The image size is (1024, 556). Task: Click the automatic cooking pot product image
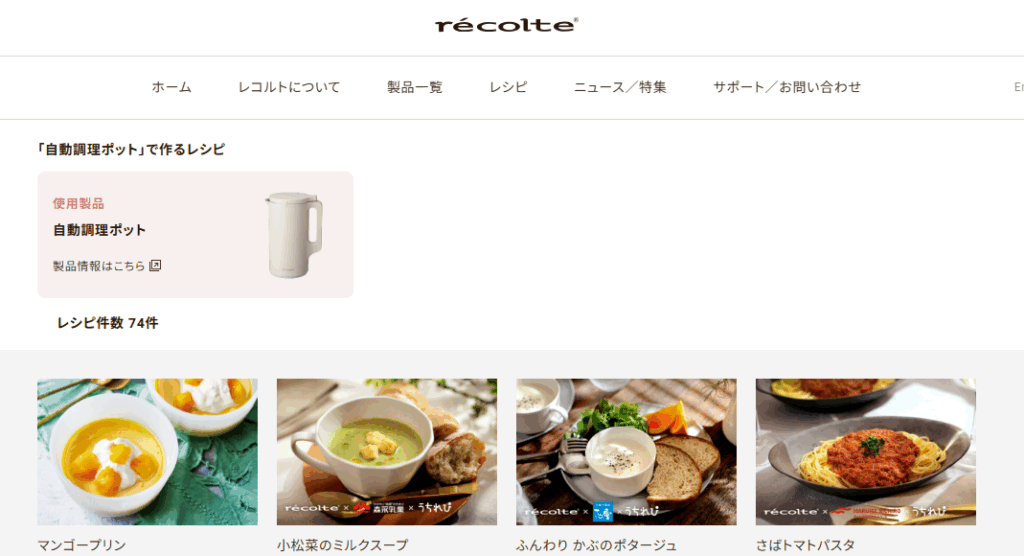coord(294,235)
